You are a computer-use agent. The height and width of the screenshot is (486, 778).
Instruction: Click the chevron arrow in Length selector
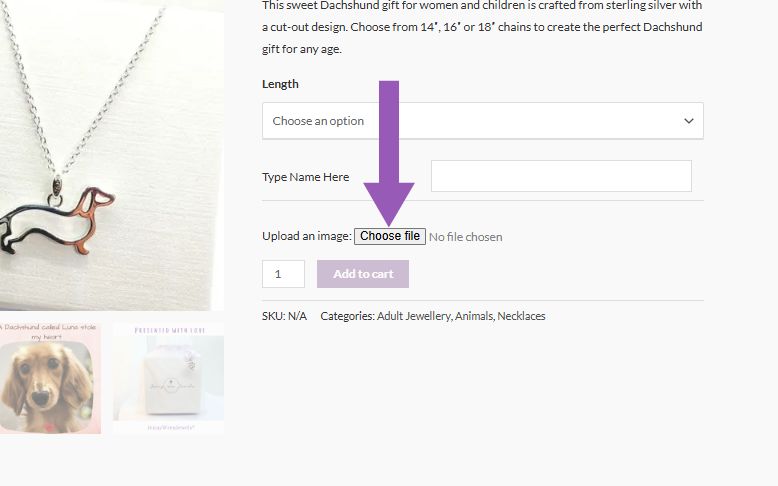tap(689, 121)
